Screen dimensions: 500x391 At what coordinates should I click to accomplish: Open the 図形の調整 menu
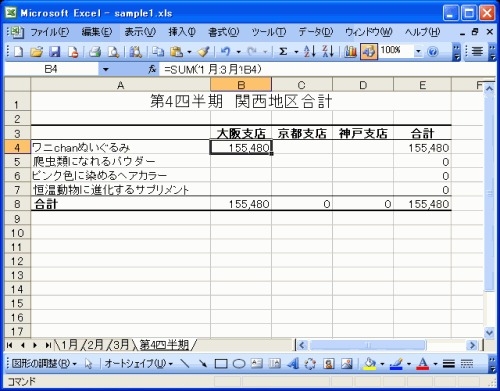click(44, 363)
